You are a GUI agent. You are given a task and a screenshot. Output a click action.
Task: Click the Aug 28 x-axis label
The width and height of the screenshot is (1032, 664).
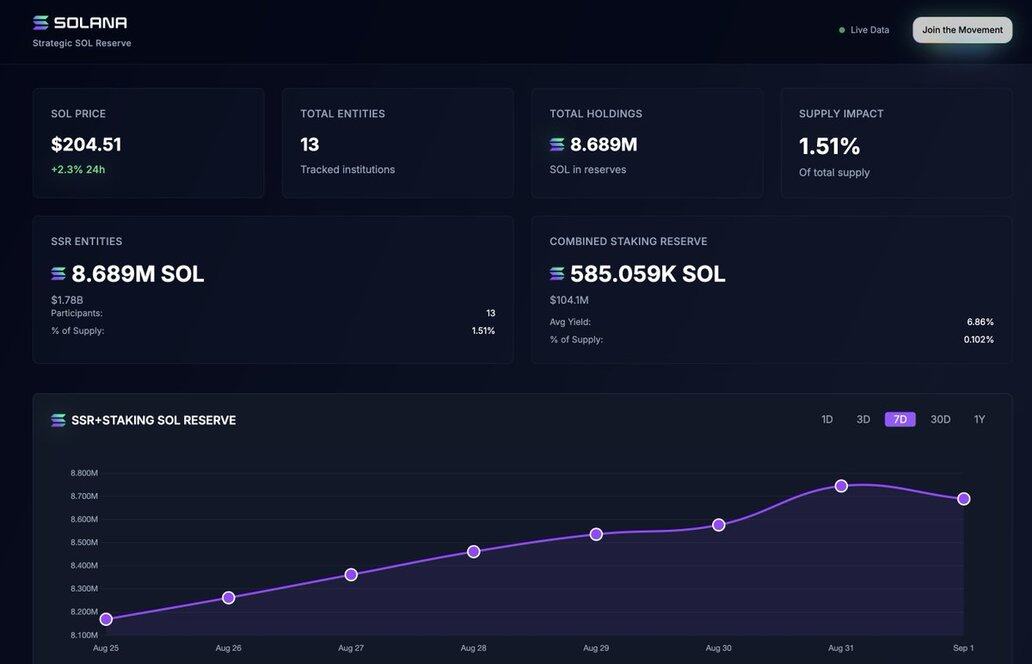(473, 648)
